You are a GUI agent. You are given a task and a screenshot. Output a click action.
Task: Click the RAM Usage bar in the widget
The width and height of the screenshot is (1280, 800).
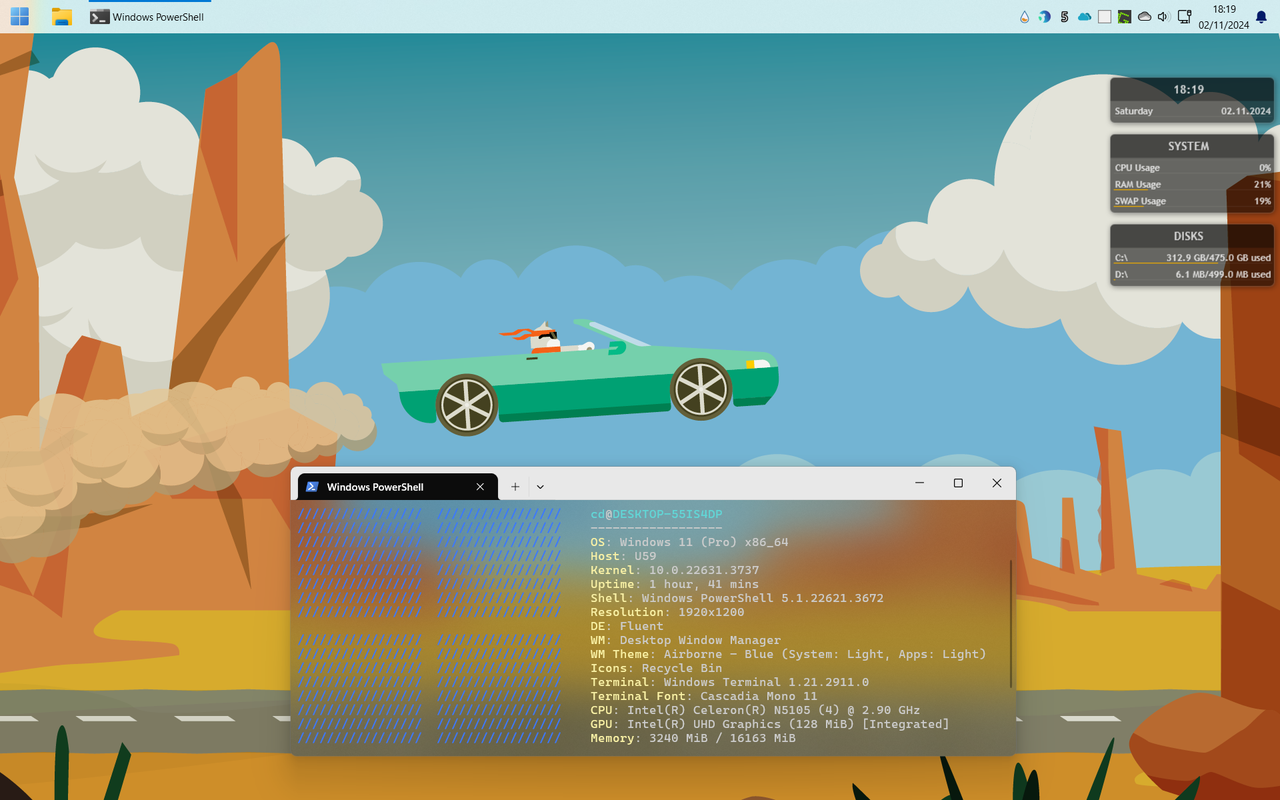(x=1192, y=185)
